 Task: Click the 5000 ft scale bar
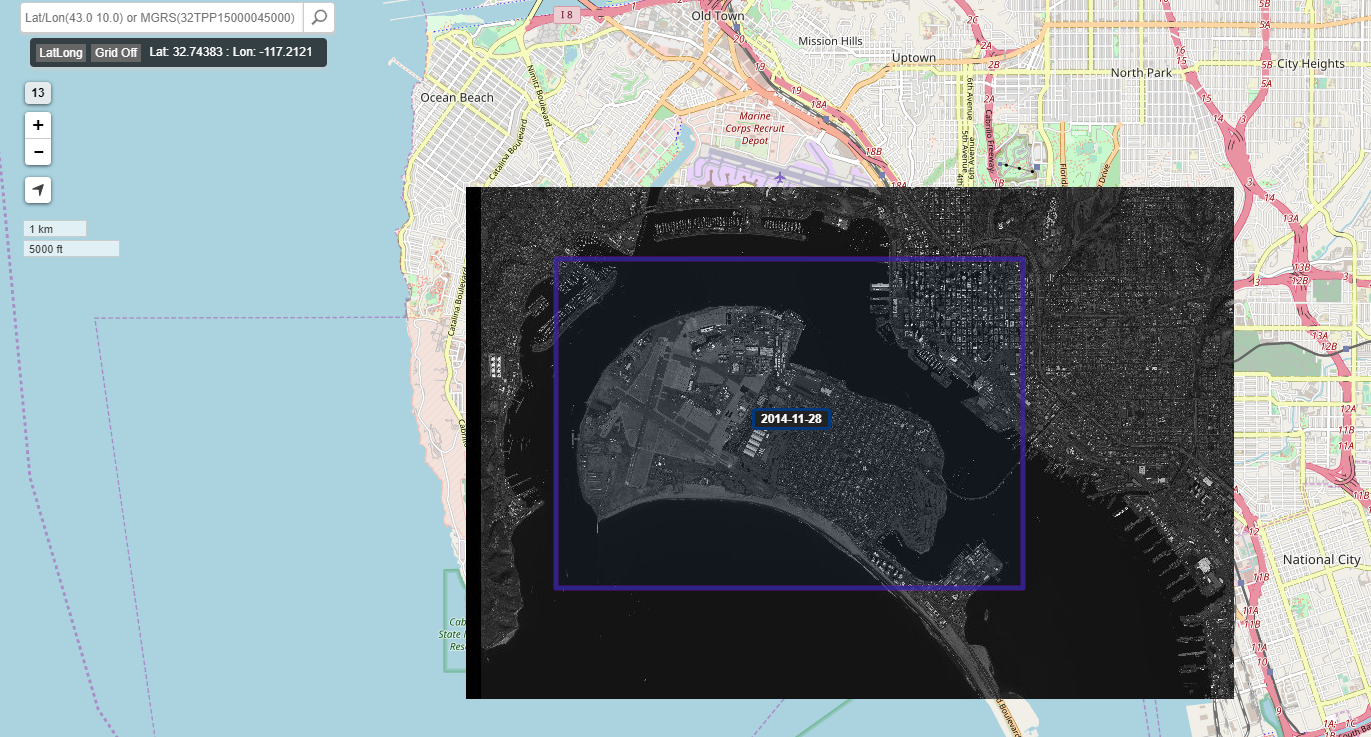click(x=71, y=249)
